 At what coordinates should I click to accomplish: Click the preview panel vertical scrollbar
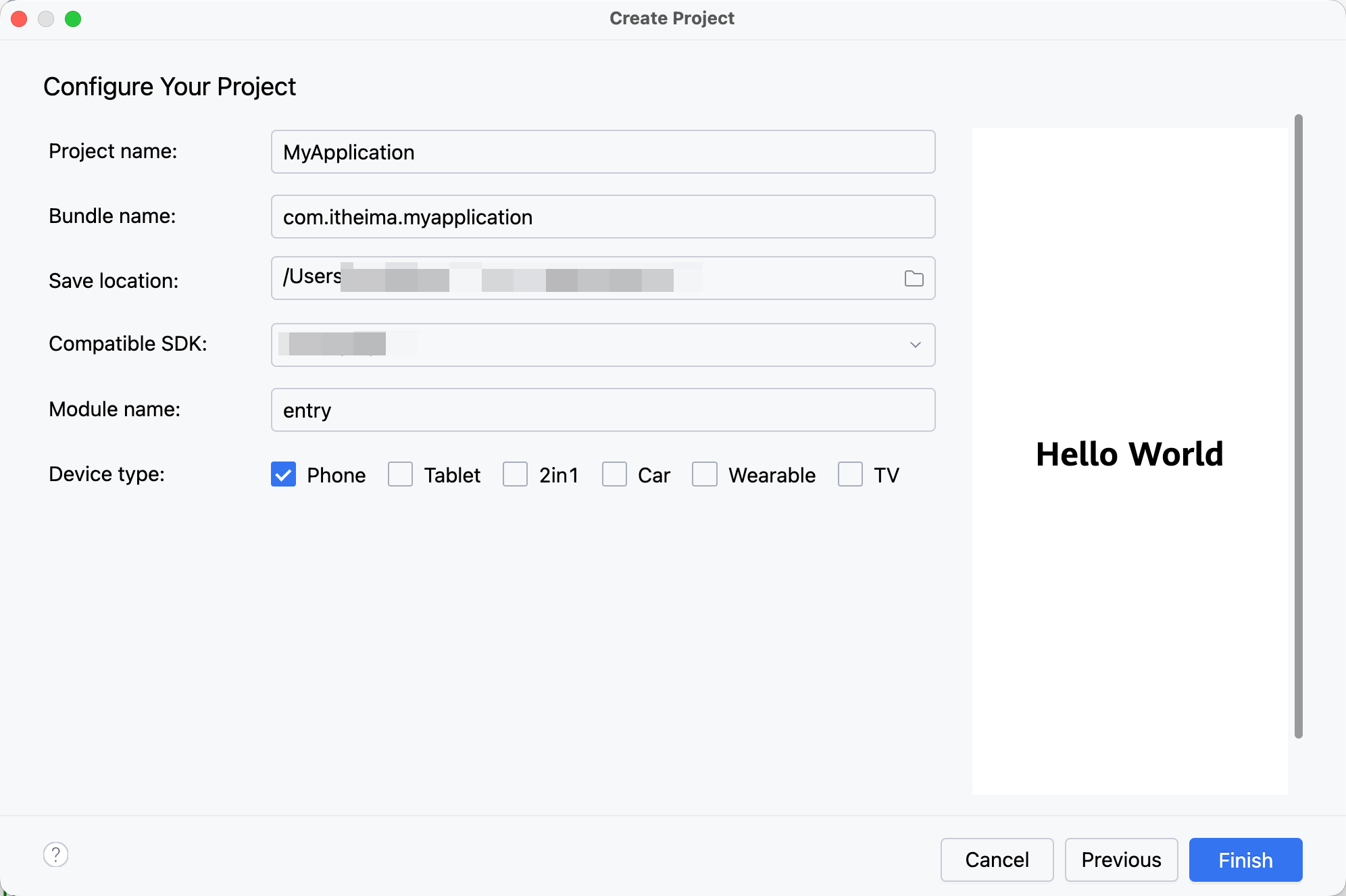(1298, 426)
